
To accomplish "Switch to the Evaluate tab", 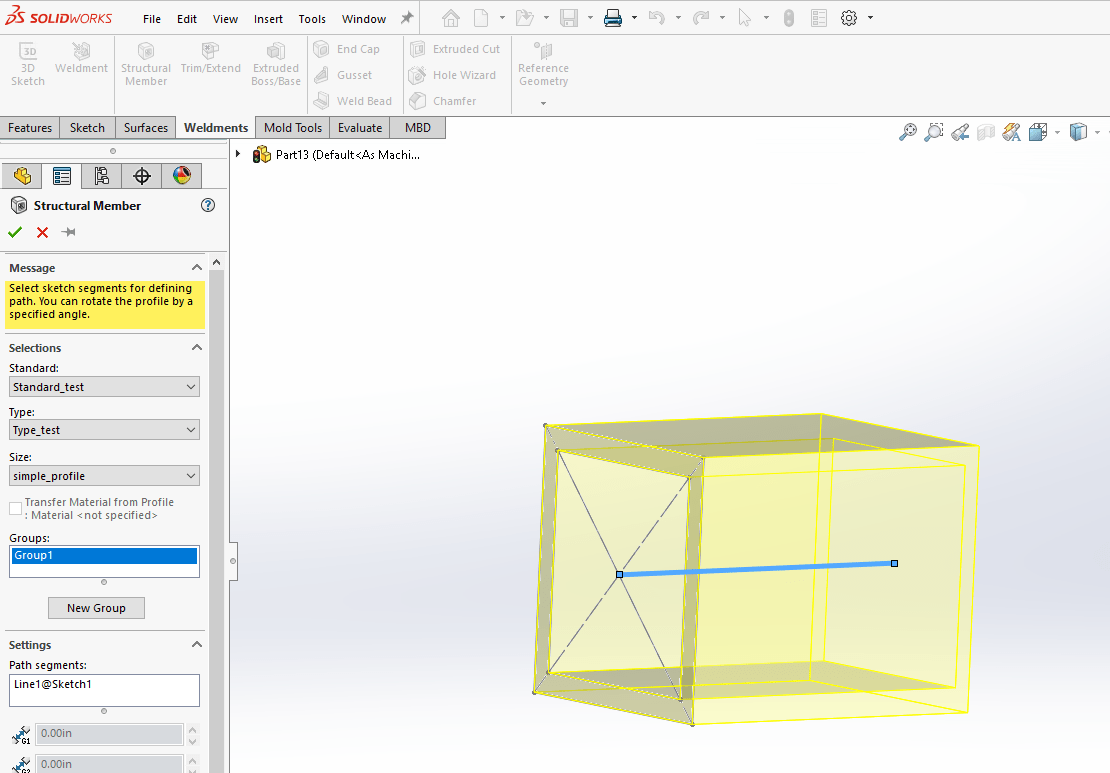I will (359, 127).
